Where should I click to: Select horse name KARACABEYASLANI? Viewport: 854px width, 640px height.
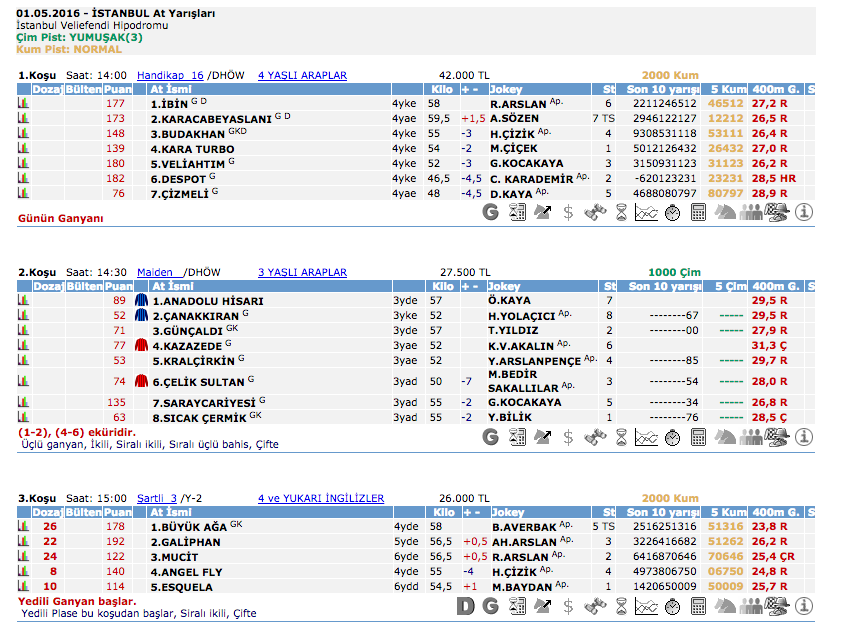point(211,118)
